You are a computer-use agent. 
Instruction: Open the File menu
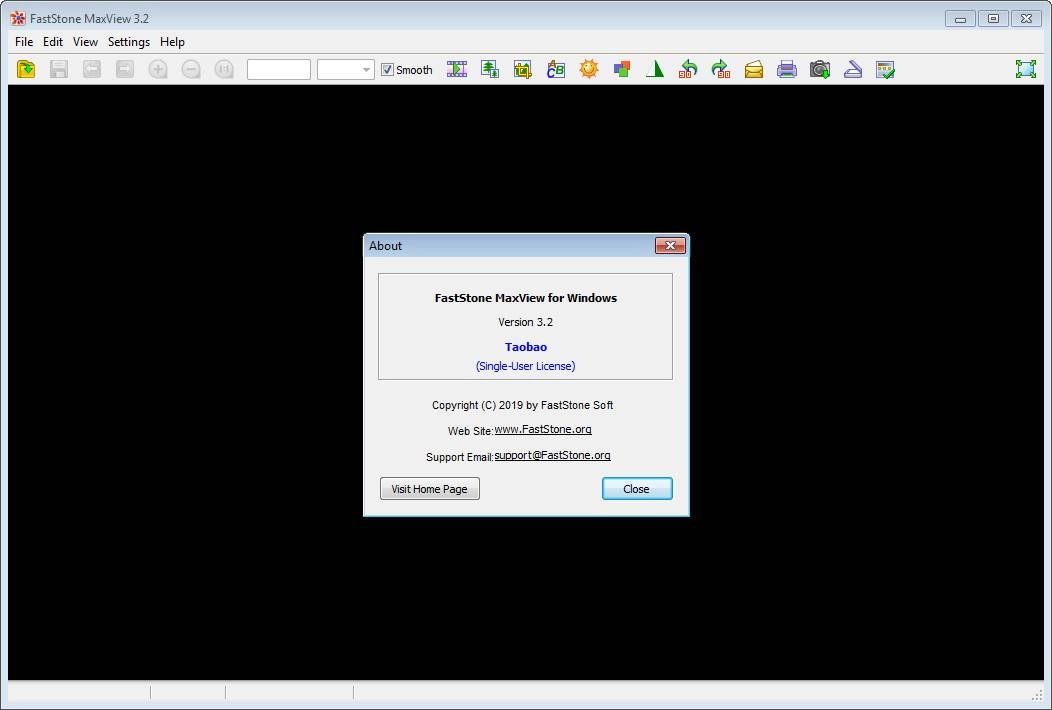[x=24, y=42]
